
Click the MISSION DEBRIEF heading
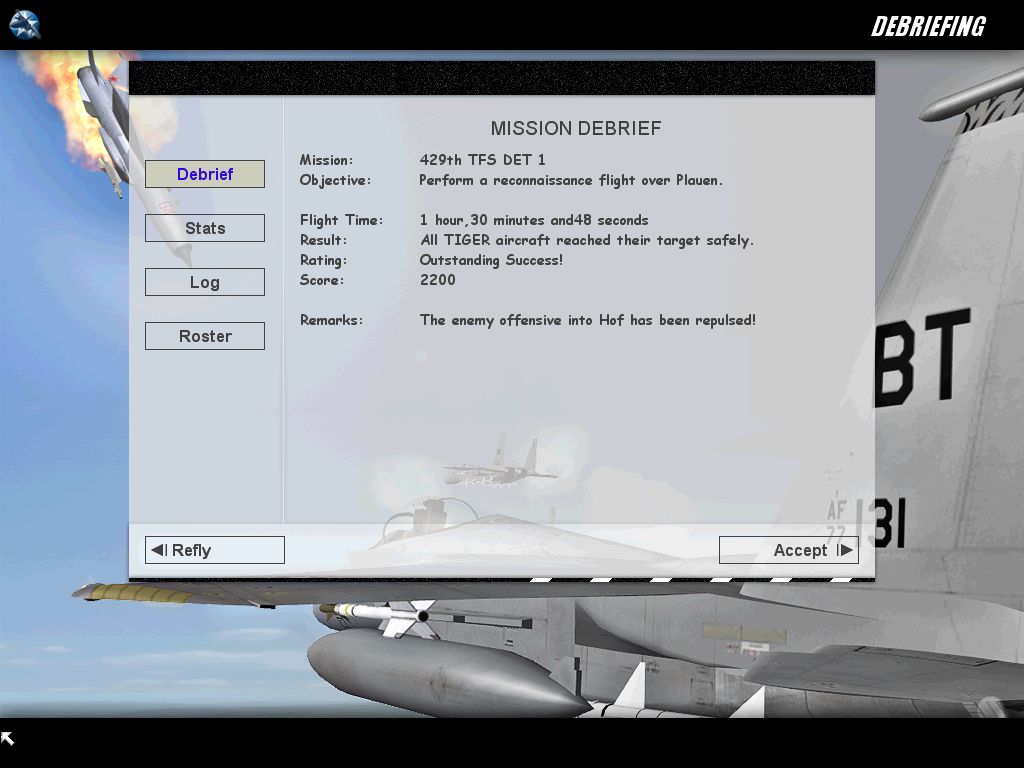[576, 128]
